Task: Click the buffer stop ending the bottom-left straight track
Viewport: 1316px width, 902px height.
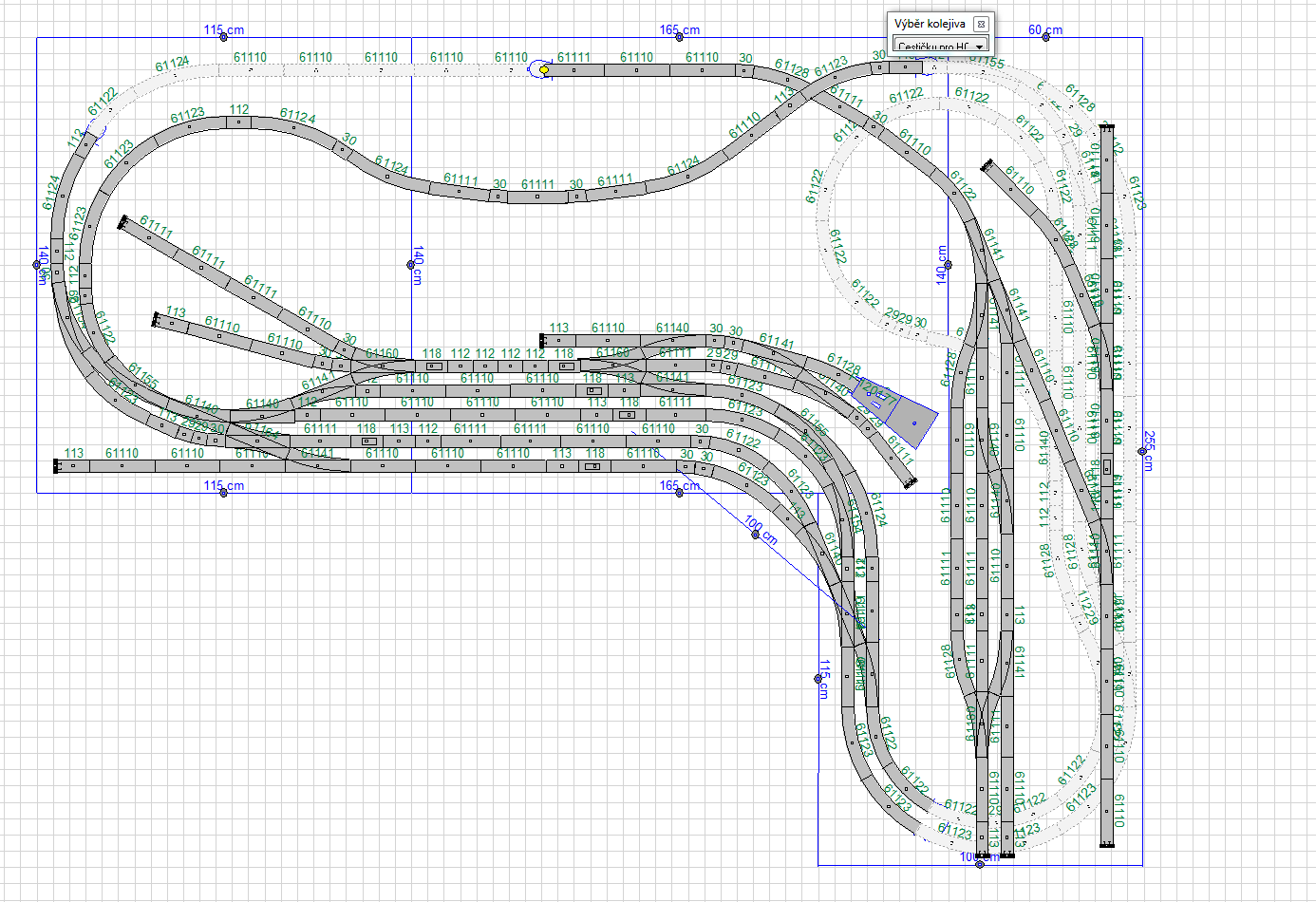Action: pos(56,465)
